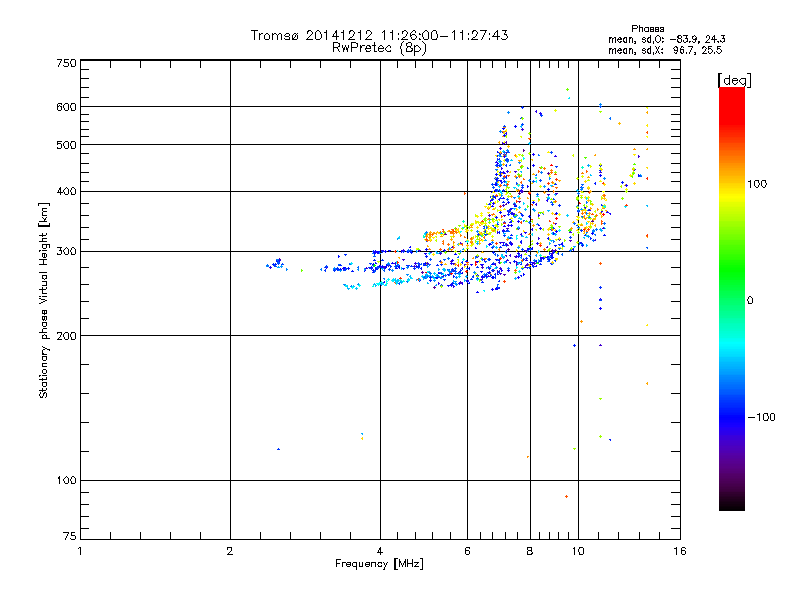Click the "Frequency [MHz]" axis label
This screenshot has height=600, width=800.
[x=379, y=564]
